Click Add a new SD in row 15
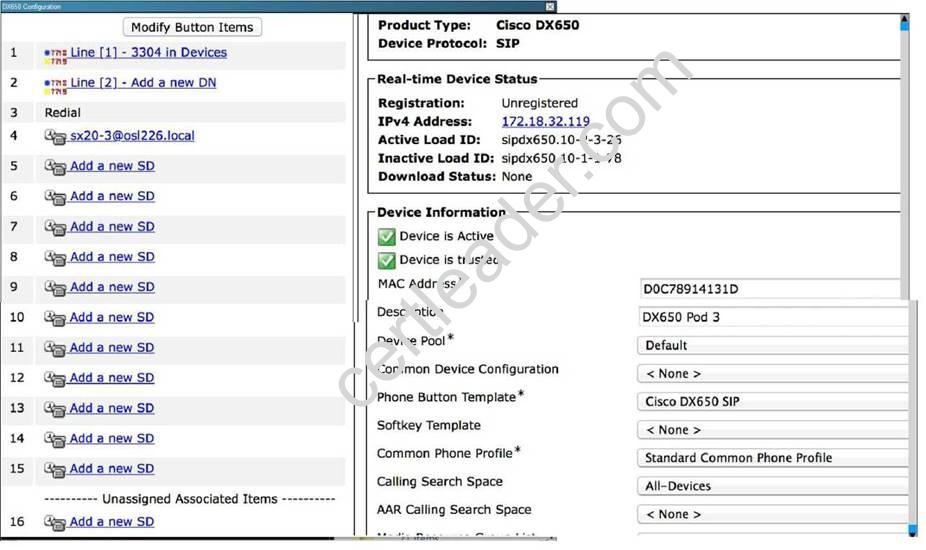 pos(112,468)
